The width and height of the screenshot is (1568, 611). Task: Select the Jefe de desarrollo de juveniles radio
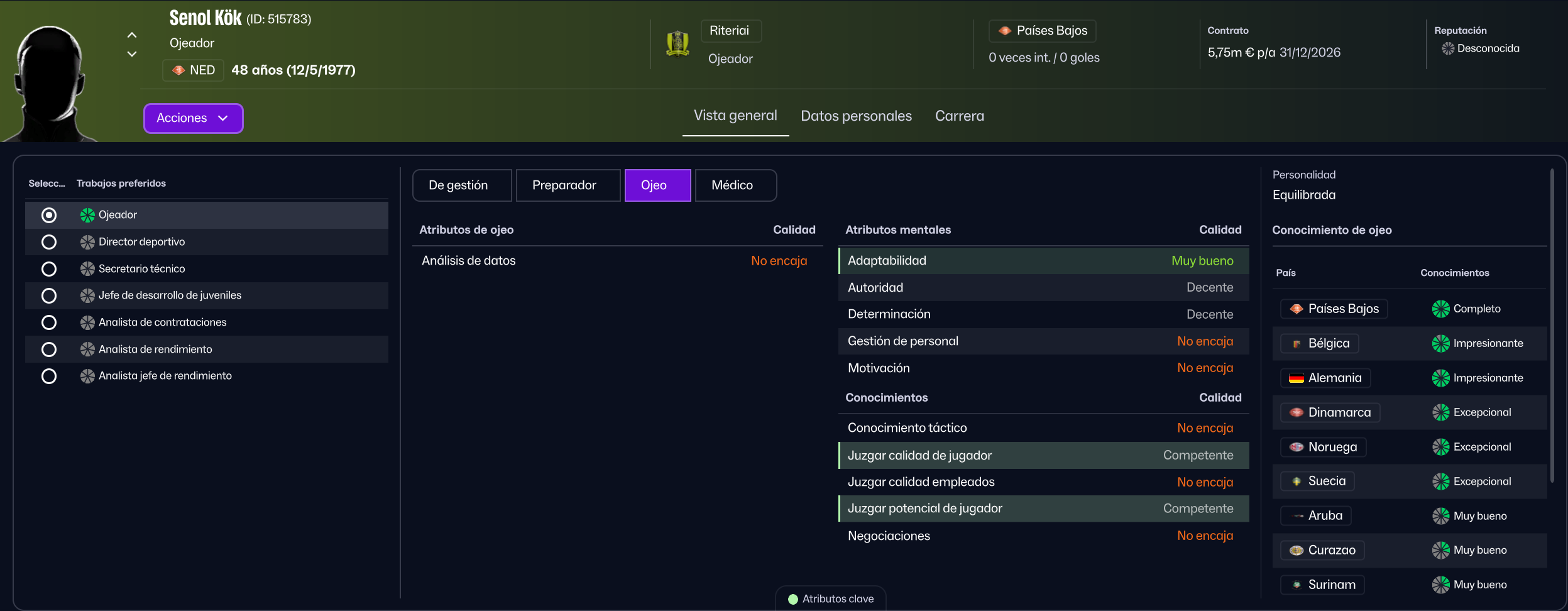coord(49,295)
